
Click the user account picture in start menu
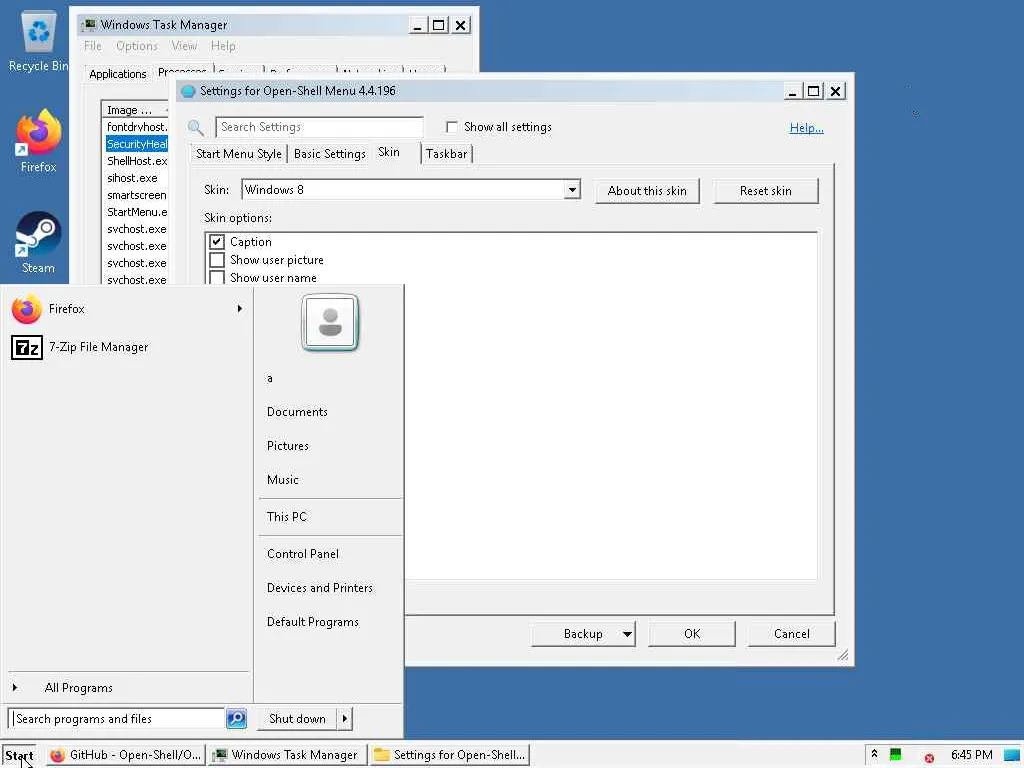click(330, 323)
